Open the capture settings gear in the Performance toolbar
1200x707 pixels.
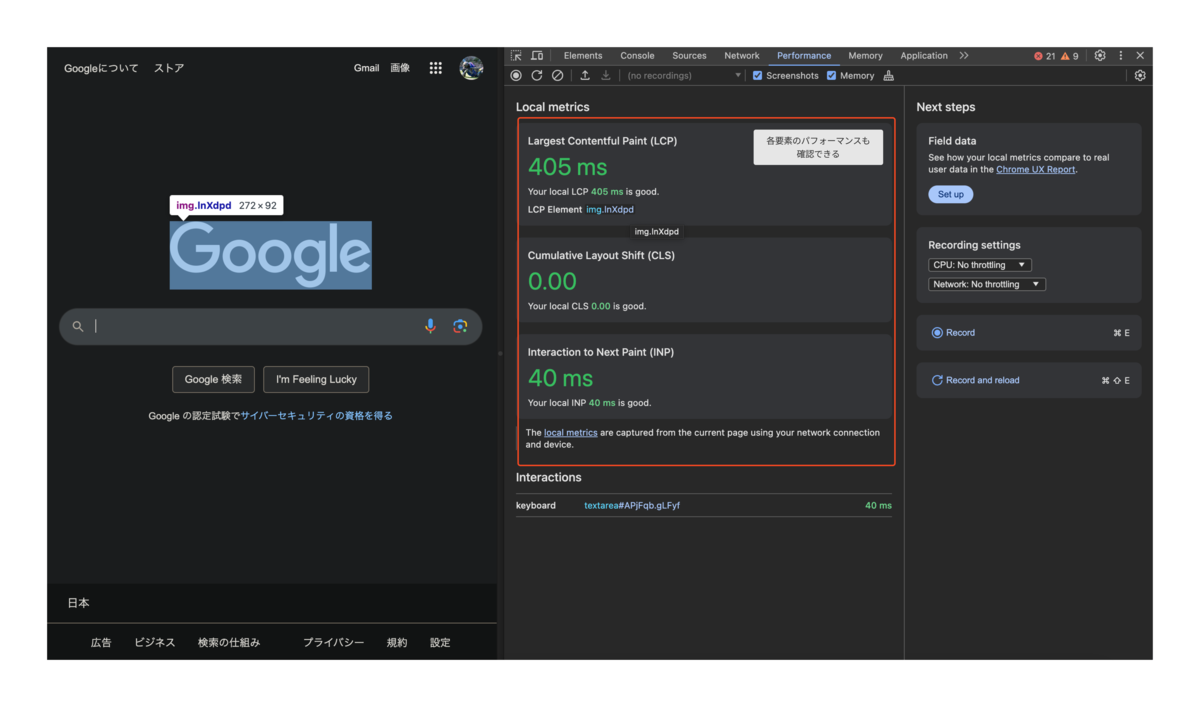point(1140,75)
